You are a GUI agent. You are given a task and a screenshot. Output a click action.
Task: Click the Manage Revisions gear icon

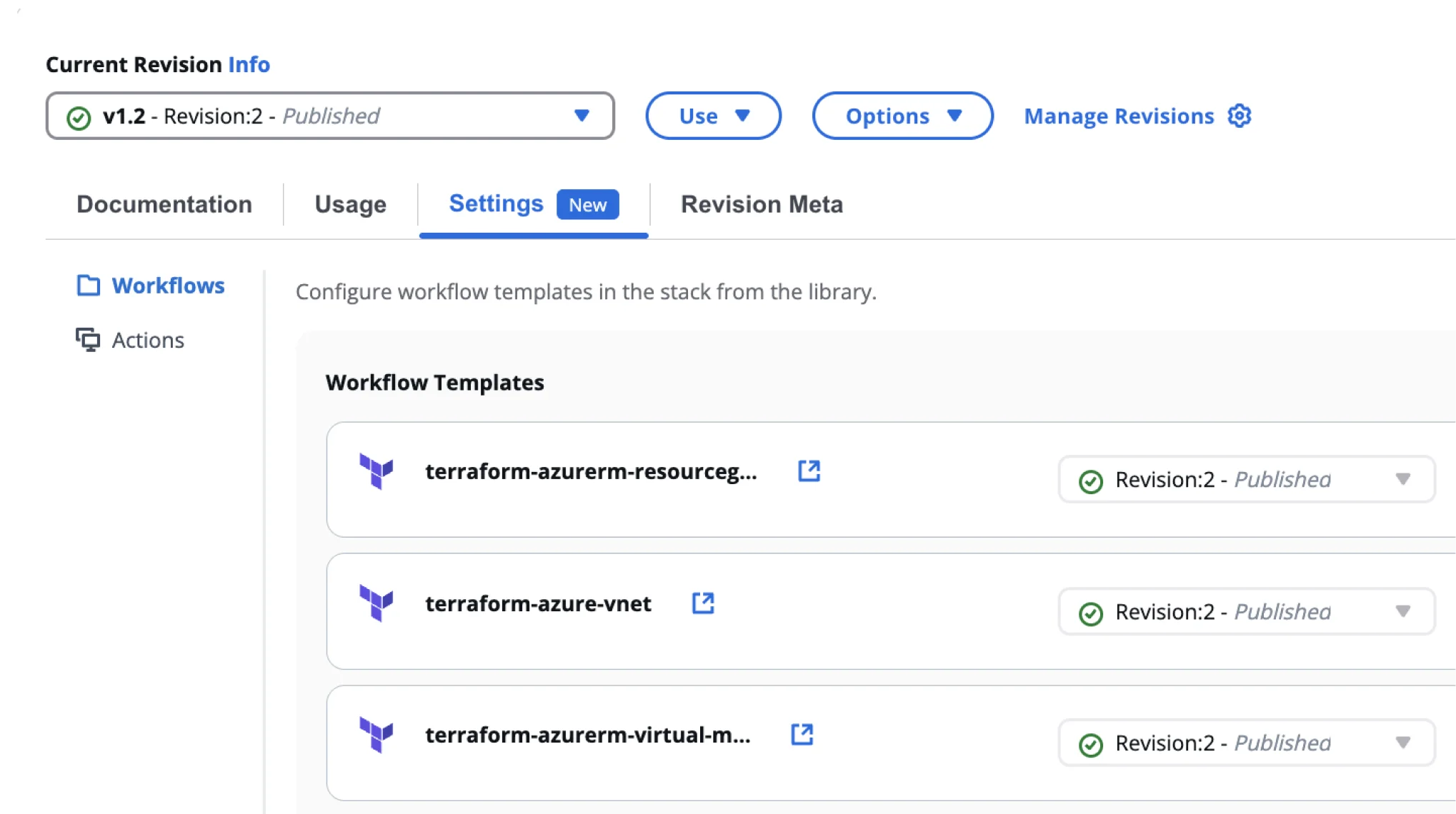tap(1240, 116)
